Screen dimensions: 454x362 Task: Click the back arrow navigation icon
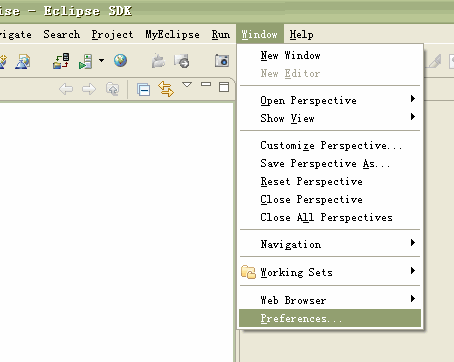pyautogui.click(x=66, y=89)
